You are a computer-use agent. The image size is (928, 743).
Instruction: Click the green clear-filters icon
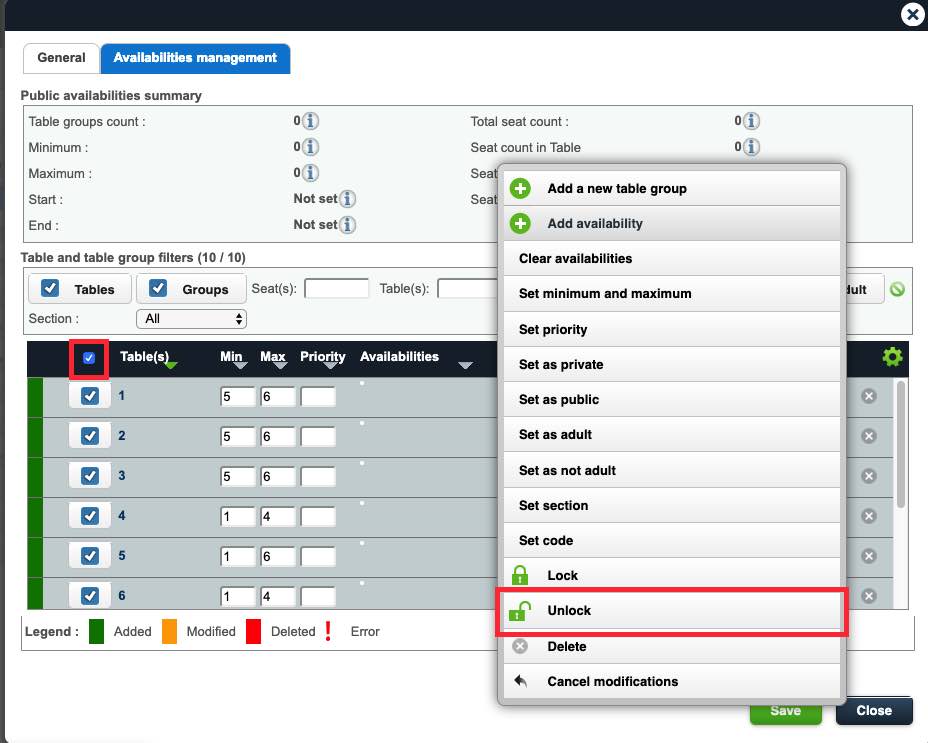pos(898,289)
